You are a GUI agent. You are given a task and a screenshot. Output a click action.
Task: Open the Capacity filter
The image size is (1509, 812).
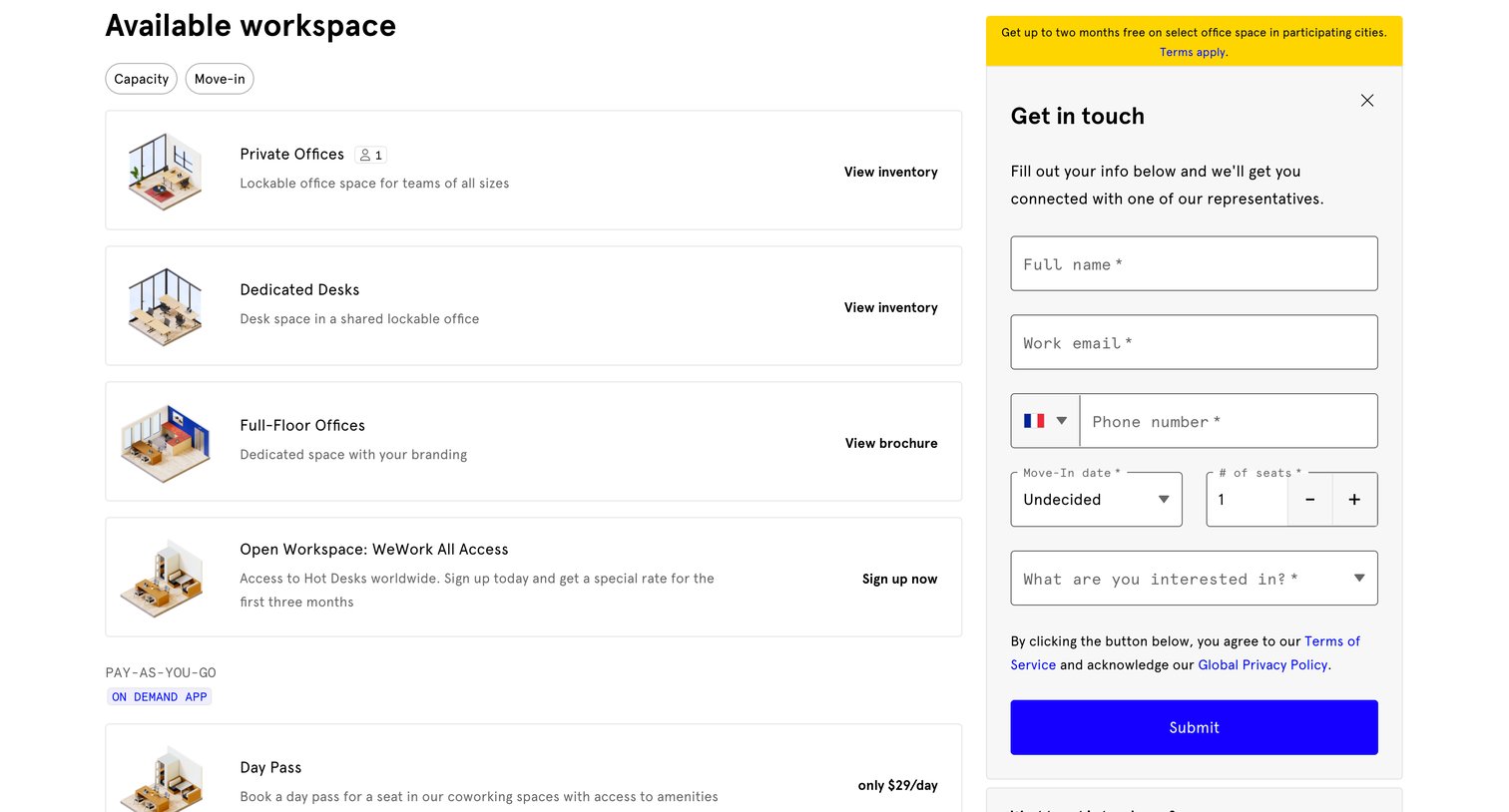pyautogui.click(x=141, y=79)
